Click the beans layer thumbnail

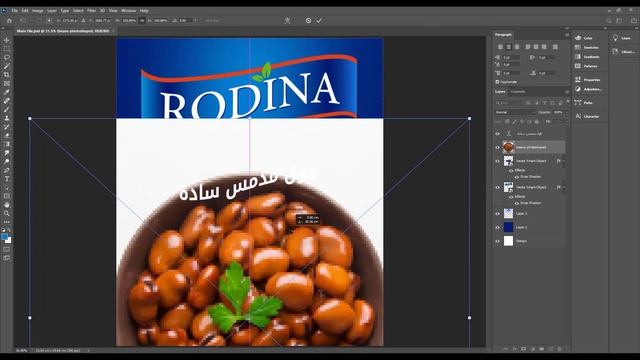pos(508,147)
